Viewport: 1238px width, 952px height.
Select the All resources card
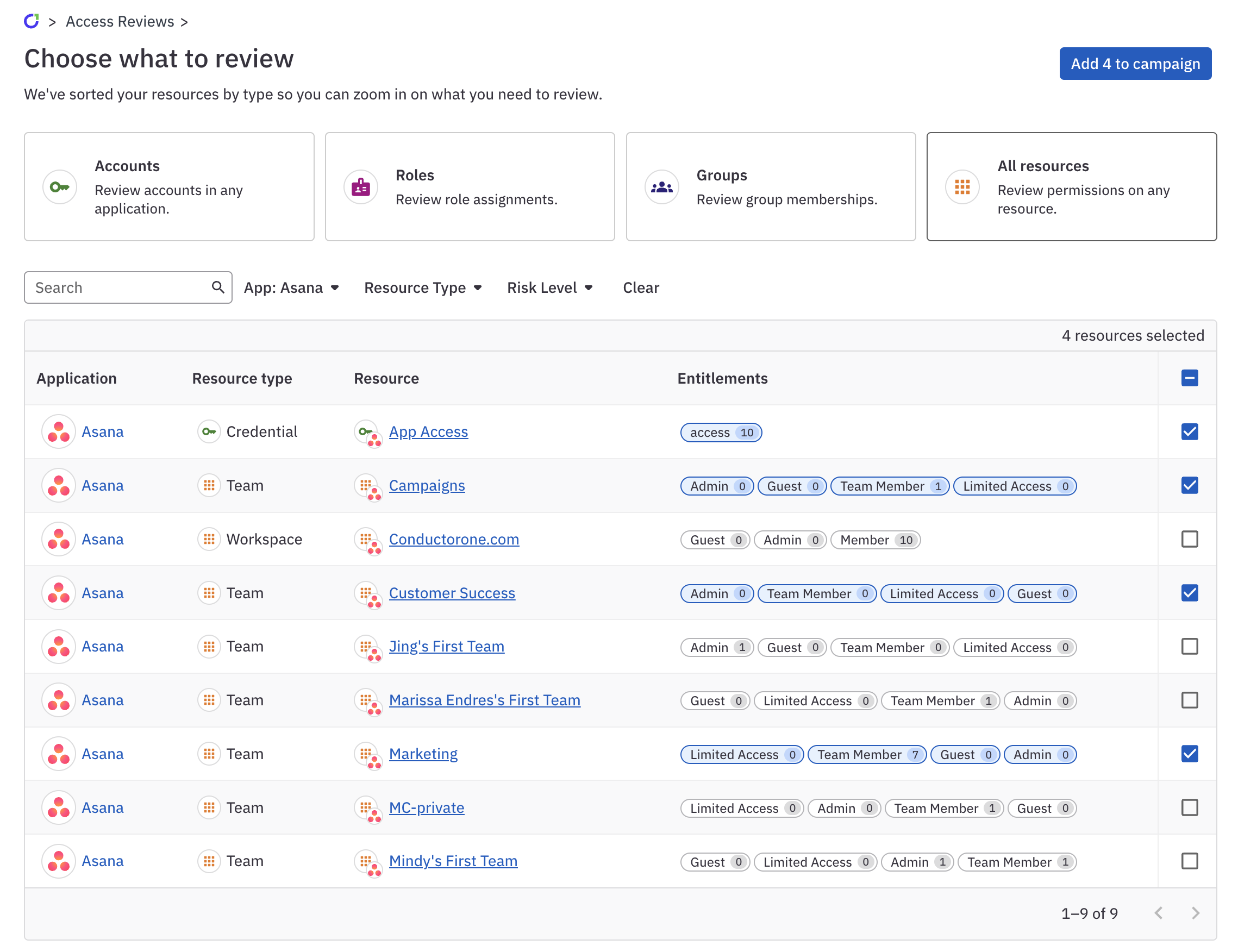click(x=1071, y=186)
